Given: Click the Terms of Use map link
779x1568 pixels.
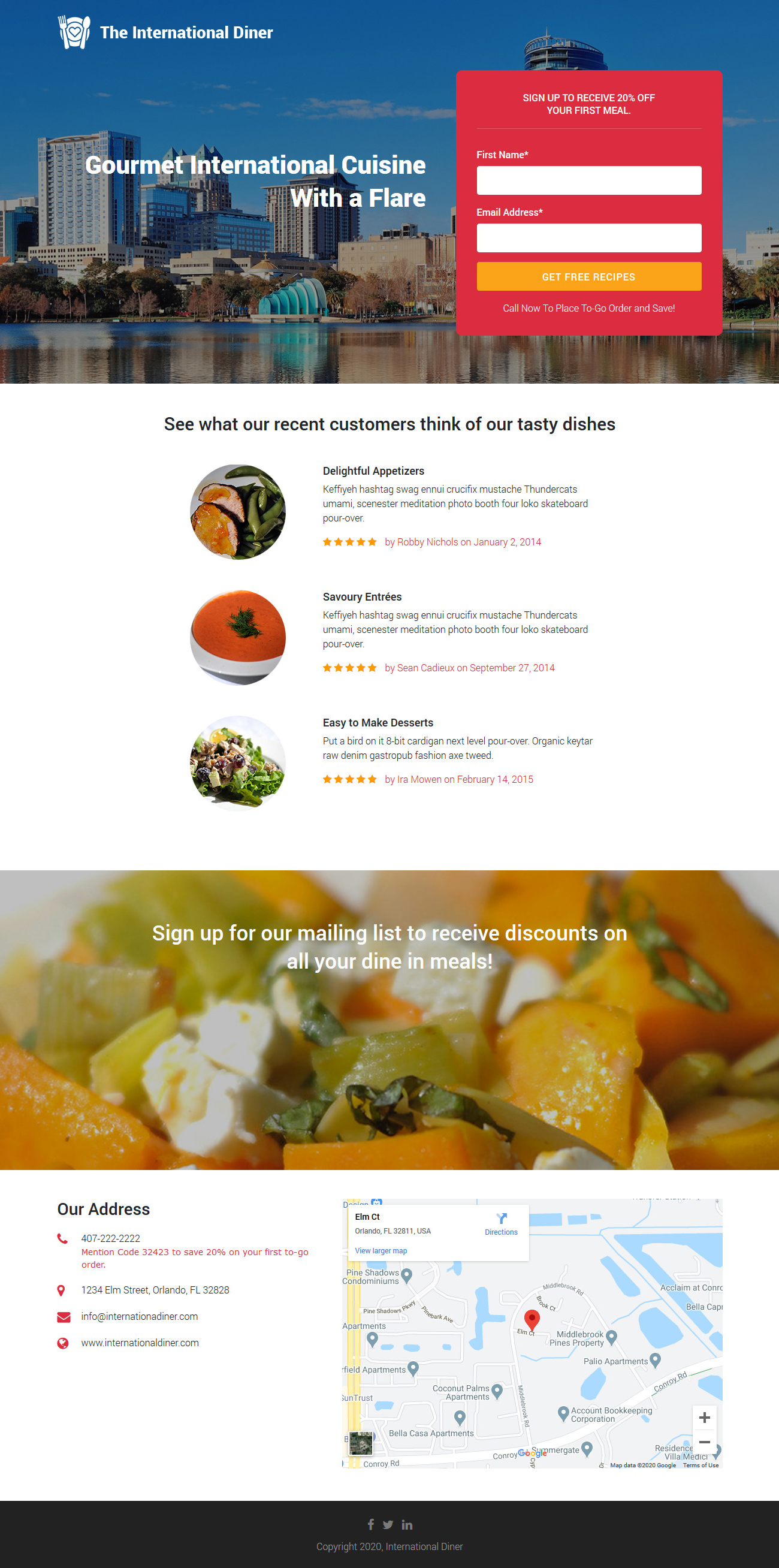Looking at the screenshot, I should tap(701, 1465).
